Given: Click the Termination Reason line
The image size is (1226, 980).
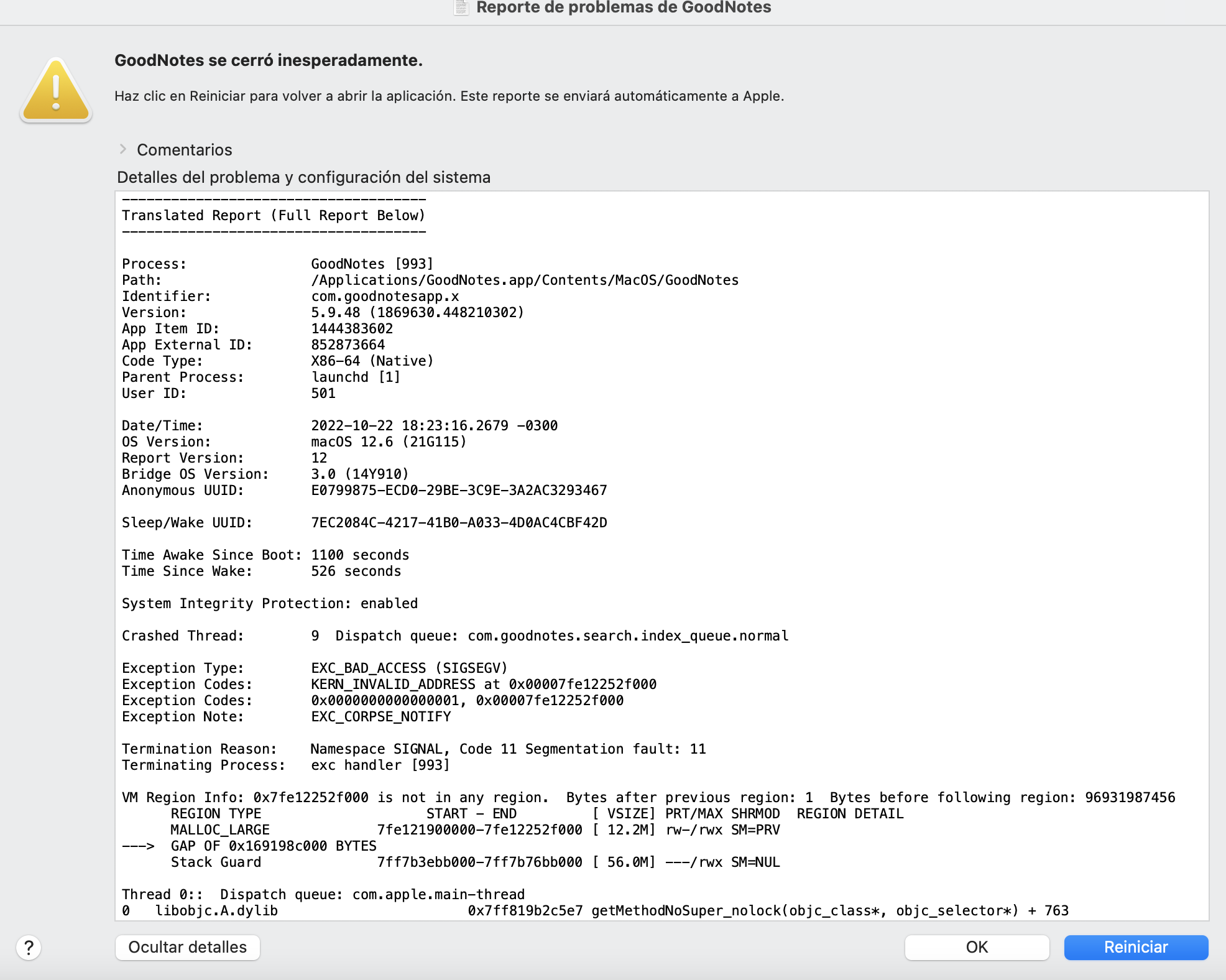Looking at the screenshot, I should point(413,749).
